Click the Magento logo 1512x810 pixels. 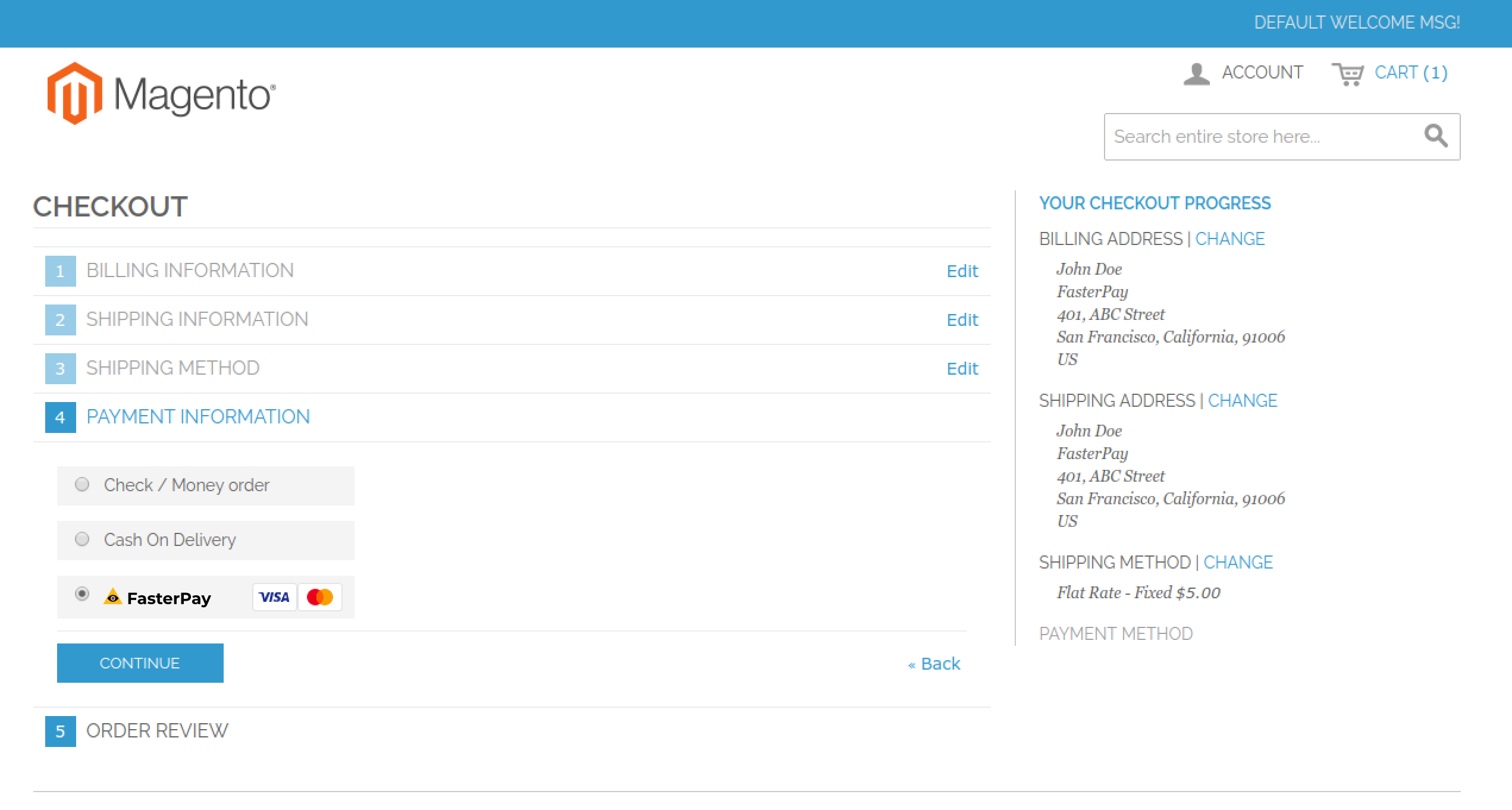(x=161, y=93)
